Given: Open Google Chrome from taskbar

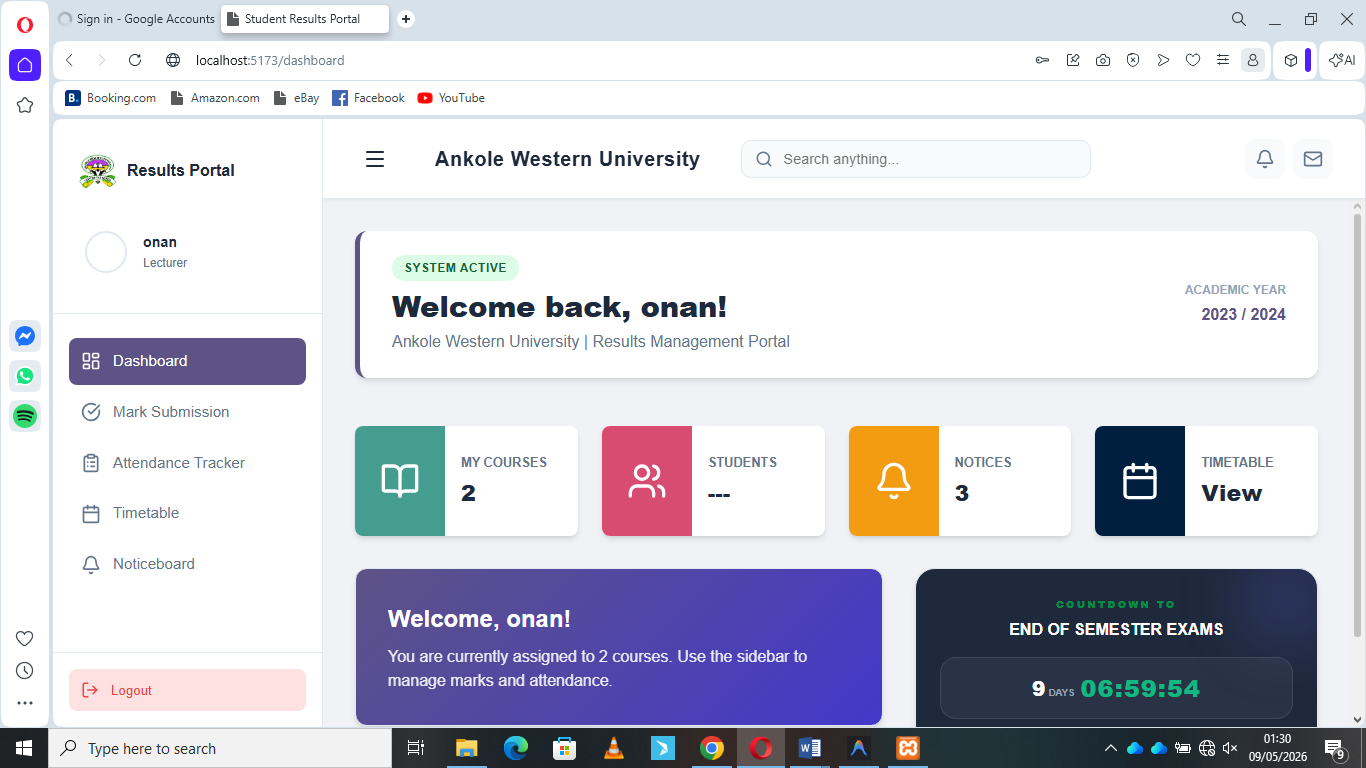Looking at the screenshot, I should pyautogui.click(x=712, y=748).
